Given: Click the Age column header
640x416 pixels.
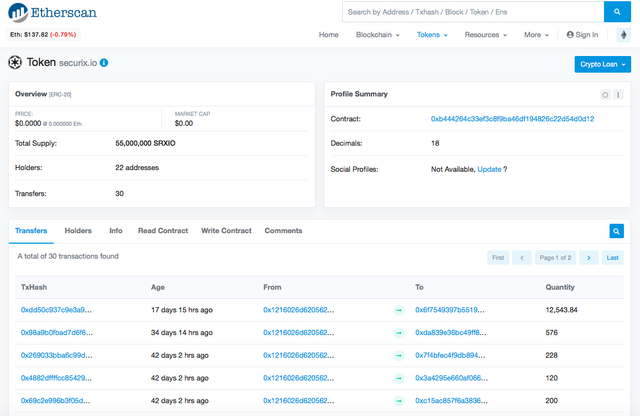Looking at the screenshot, I should pos(158,287).
